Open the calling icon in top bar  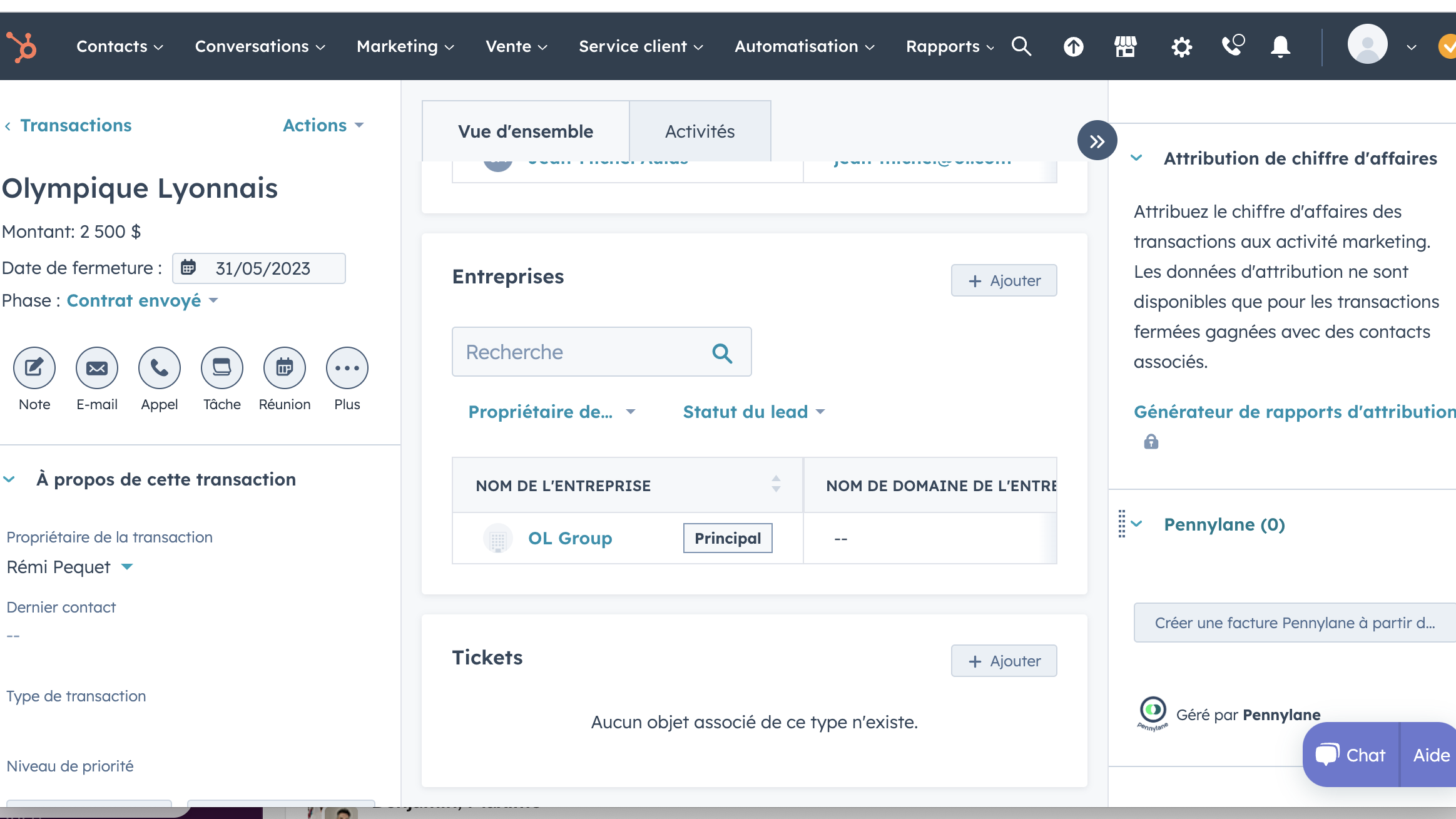[x=1231, y=46]
